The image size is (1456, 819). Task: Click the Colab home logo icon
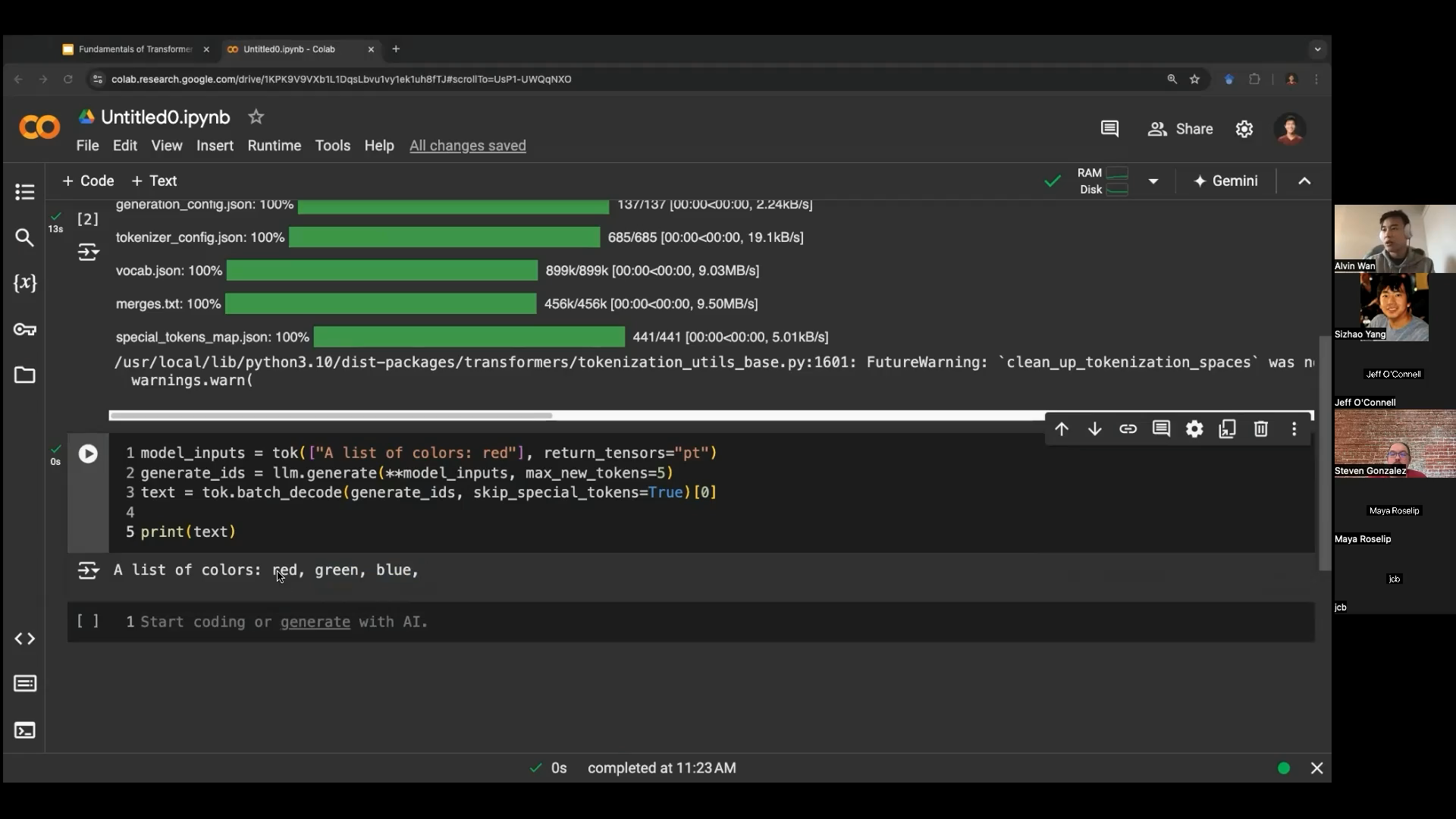pyautogui.click(x=40, y=128)
